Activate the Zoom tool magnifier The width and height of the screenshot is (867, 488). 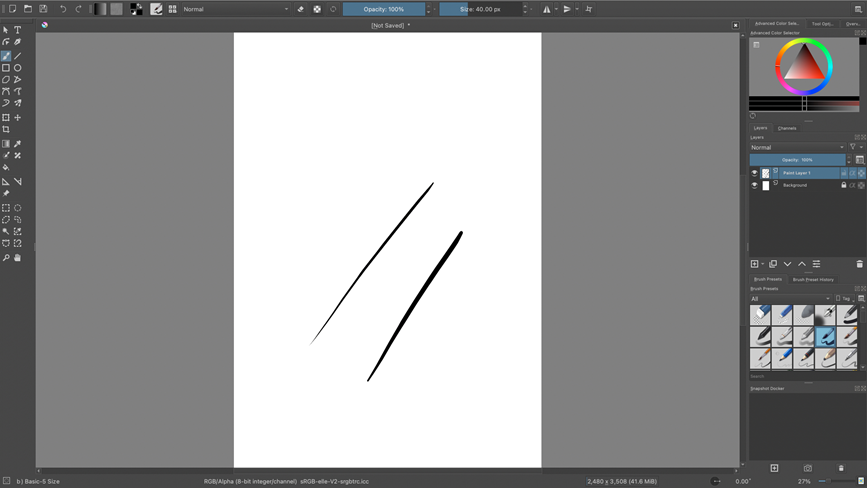6,258
